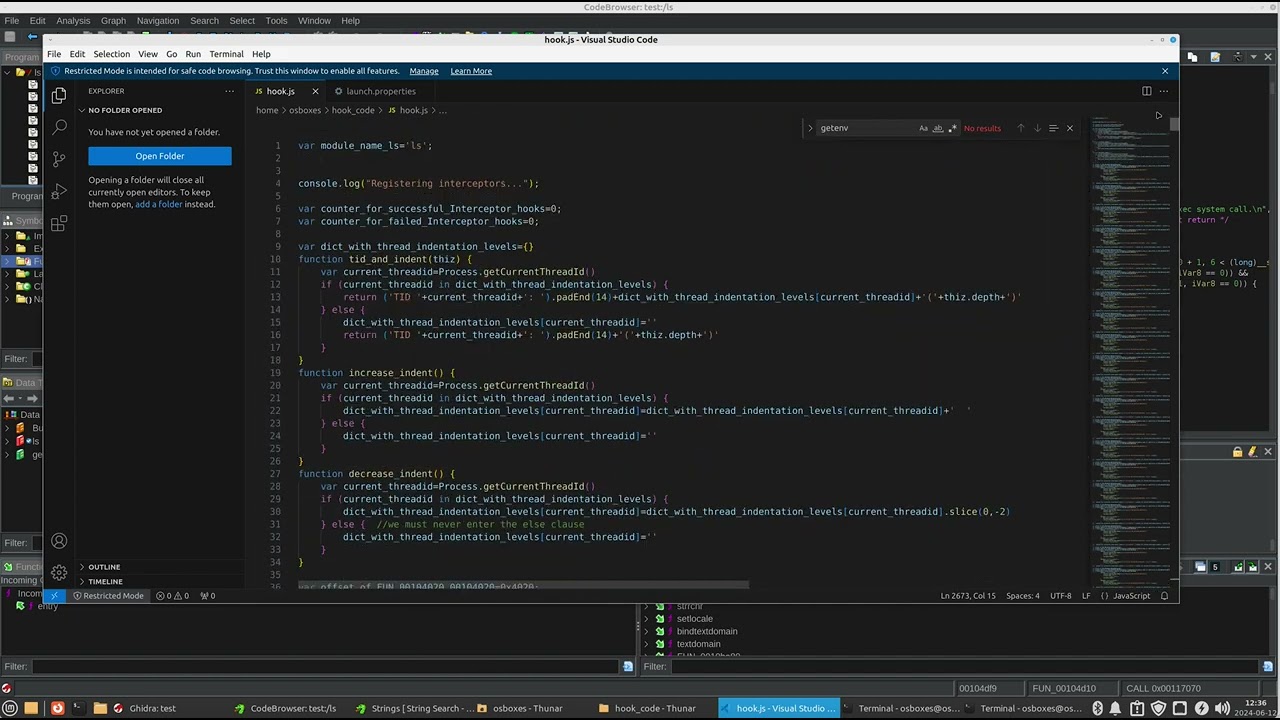Open editor More Actions ellipsis menu
The height and width of the screenshot is (720, 1280).
(x=1163, y=91)
